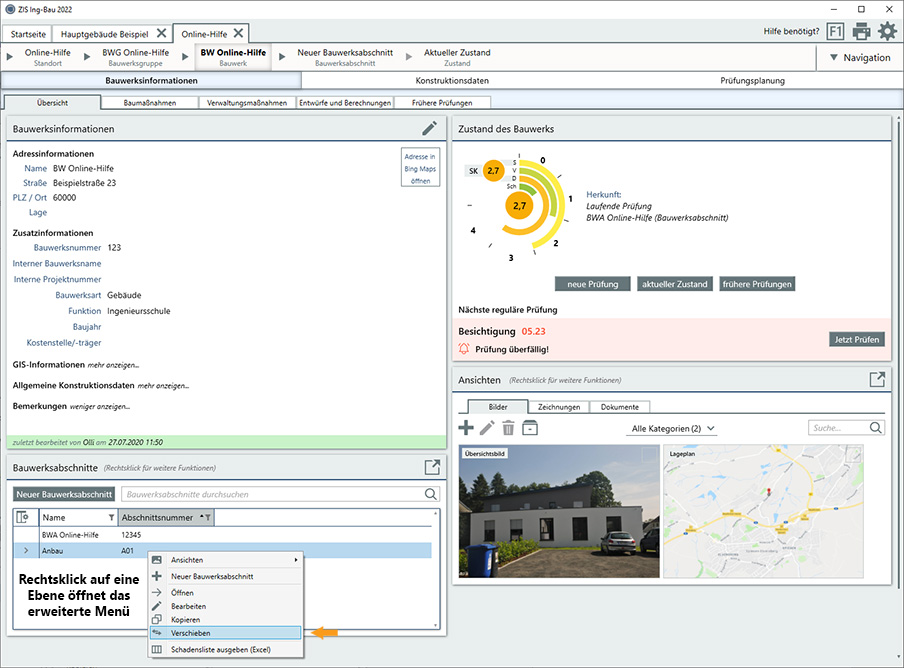
Task: Delete selected image with trash icon
Action: [x=508, y=428]
